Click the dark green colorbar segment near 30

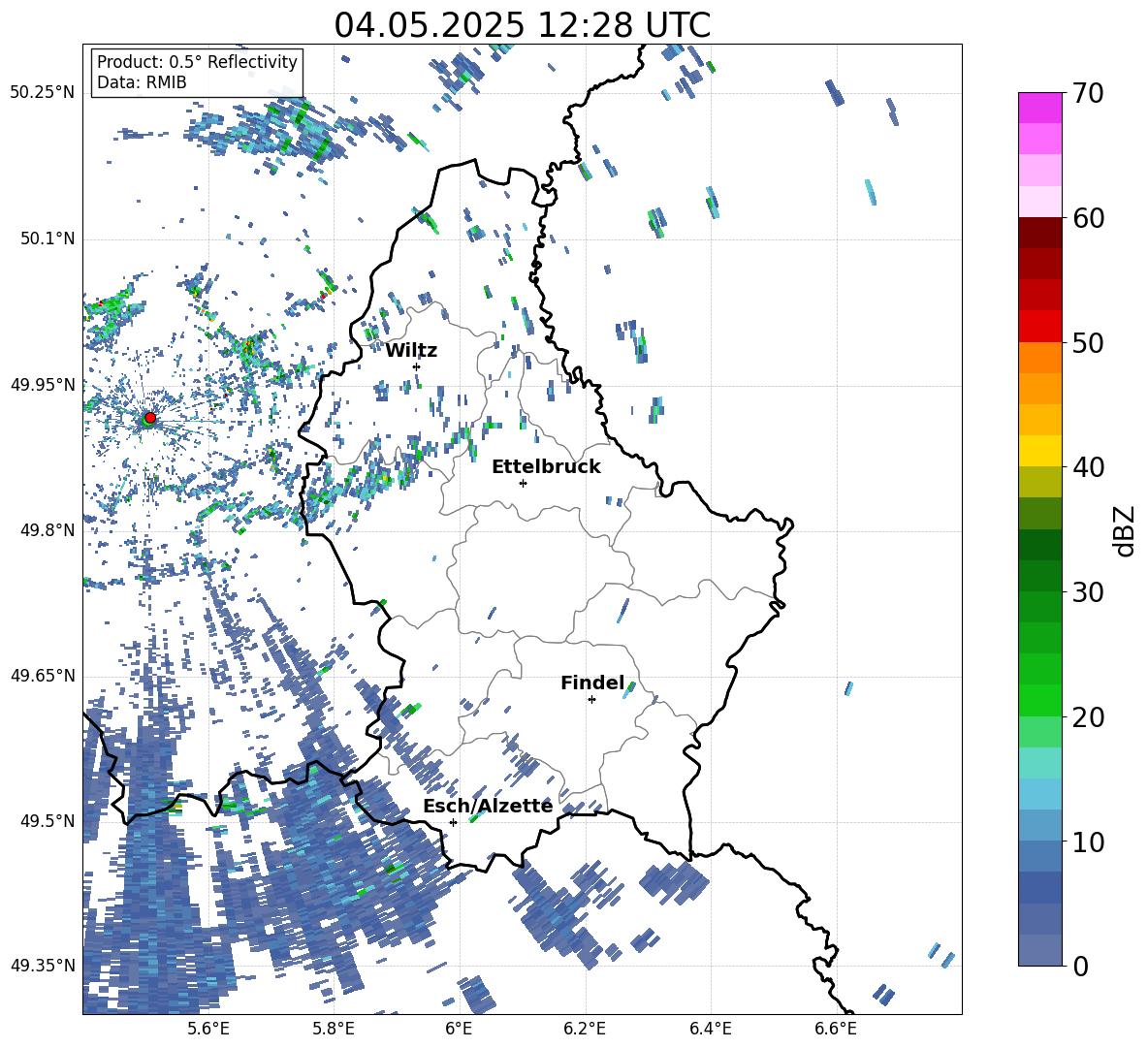1039,576
